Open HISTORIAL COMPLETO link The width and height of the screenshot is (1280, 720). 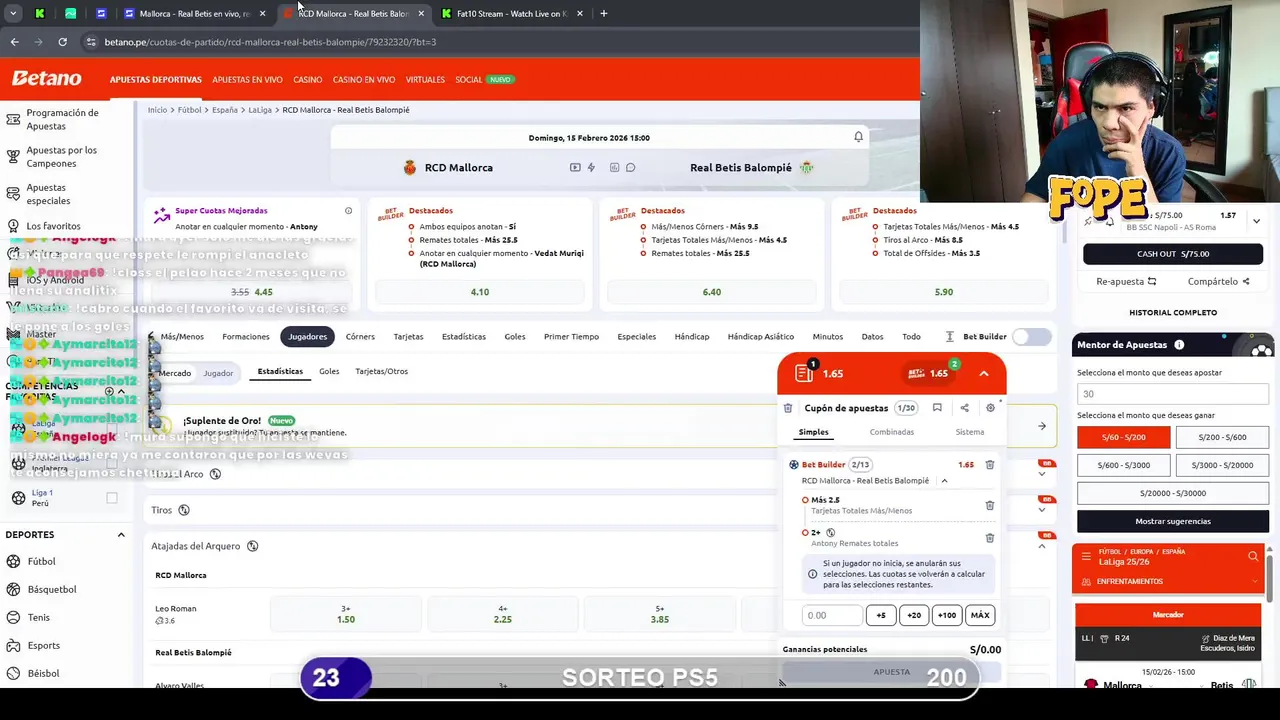click(x=1173, y=312)
